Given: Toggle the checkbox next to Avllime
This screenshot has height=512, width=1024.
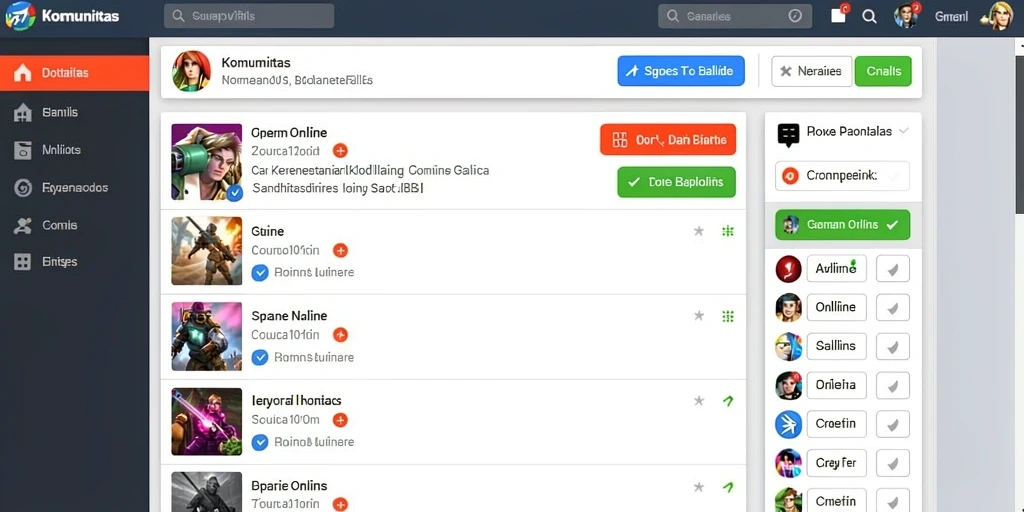Looking at the screenshot, I should click(892, 268).
